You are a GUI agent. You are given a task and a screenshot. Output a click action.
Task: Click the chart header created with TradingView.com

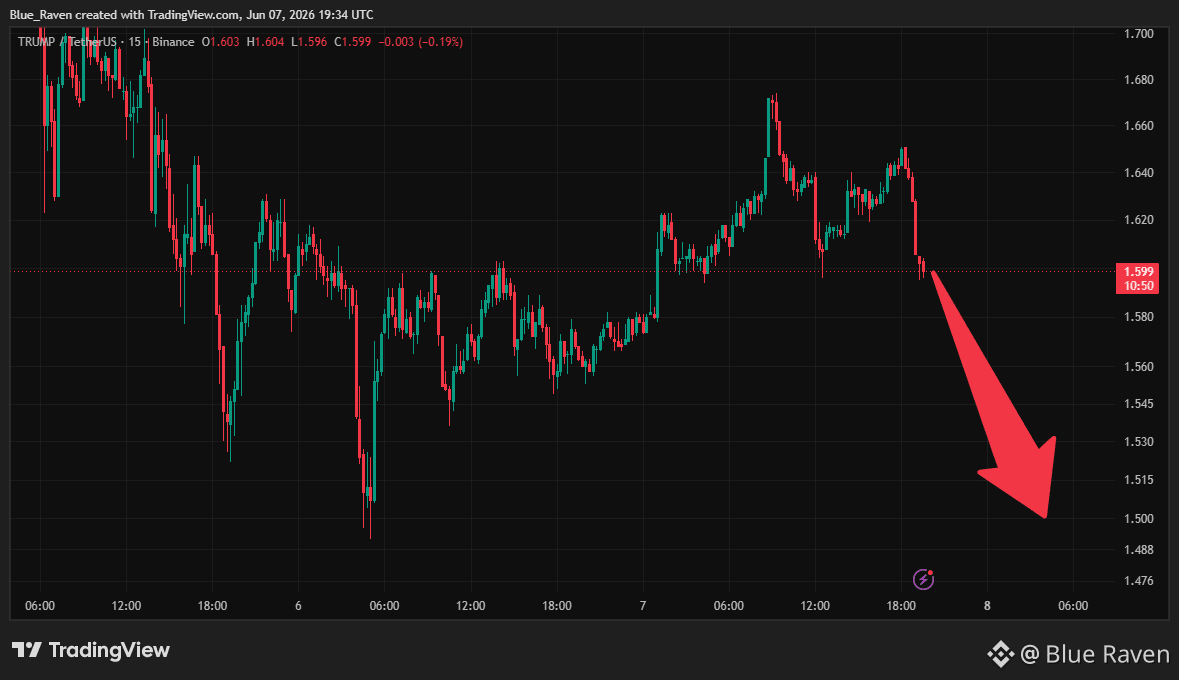click(x=192, y=15)
